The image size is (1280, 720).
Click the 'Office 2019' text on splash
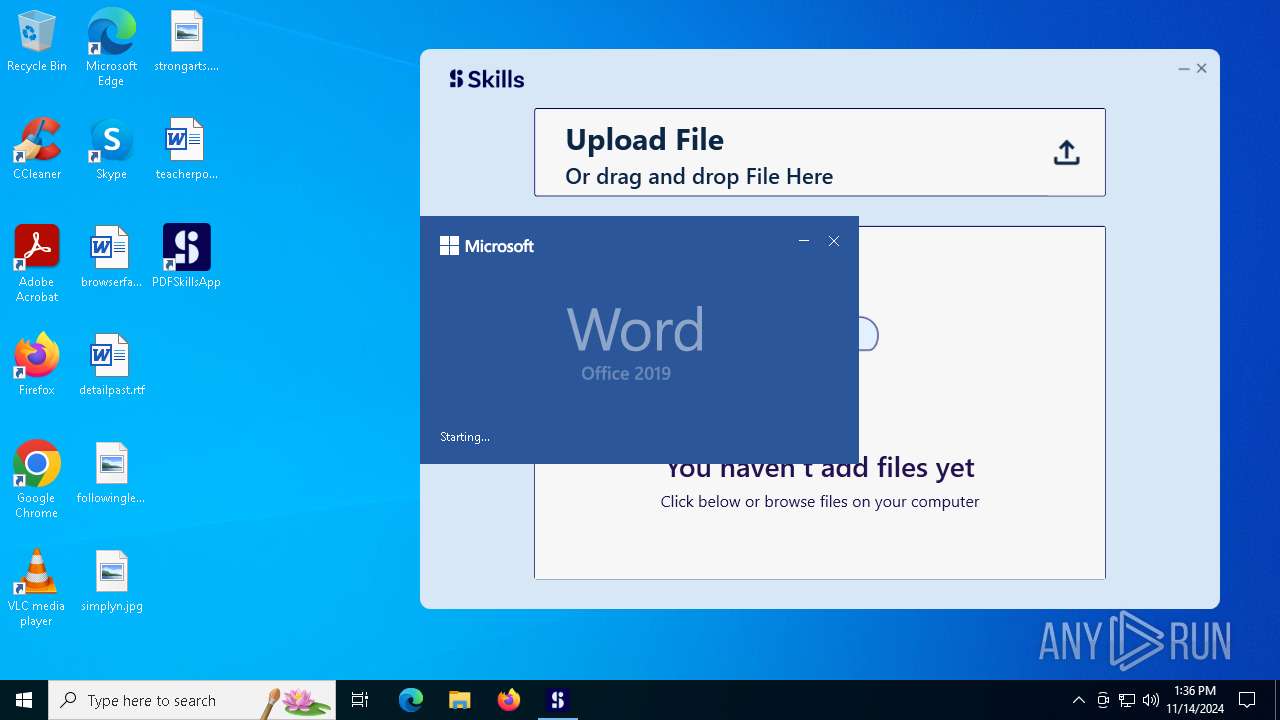tap(626, 373)
